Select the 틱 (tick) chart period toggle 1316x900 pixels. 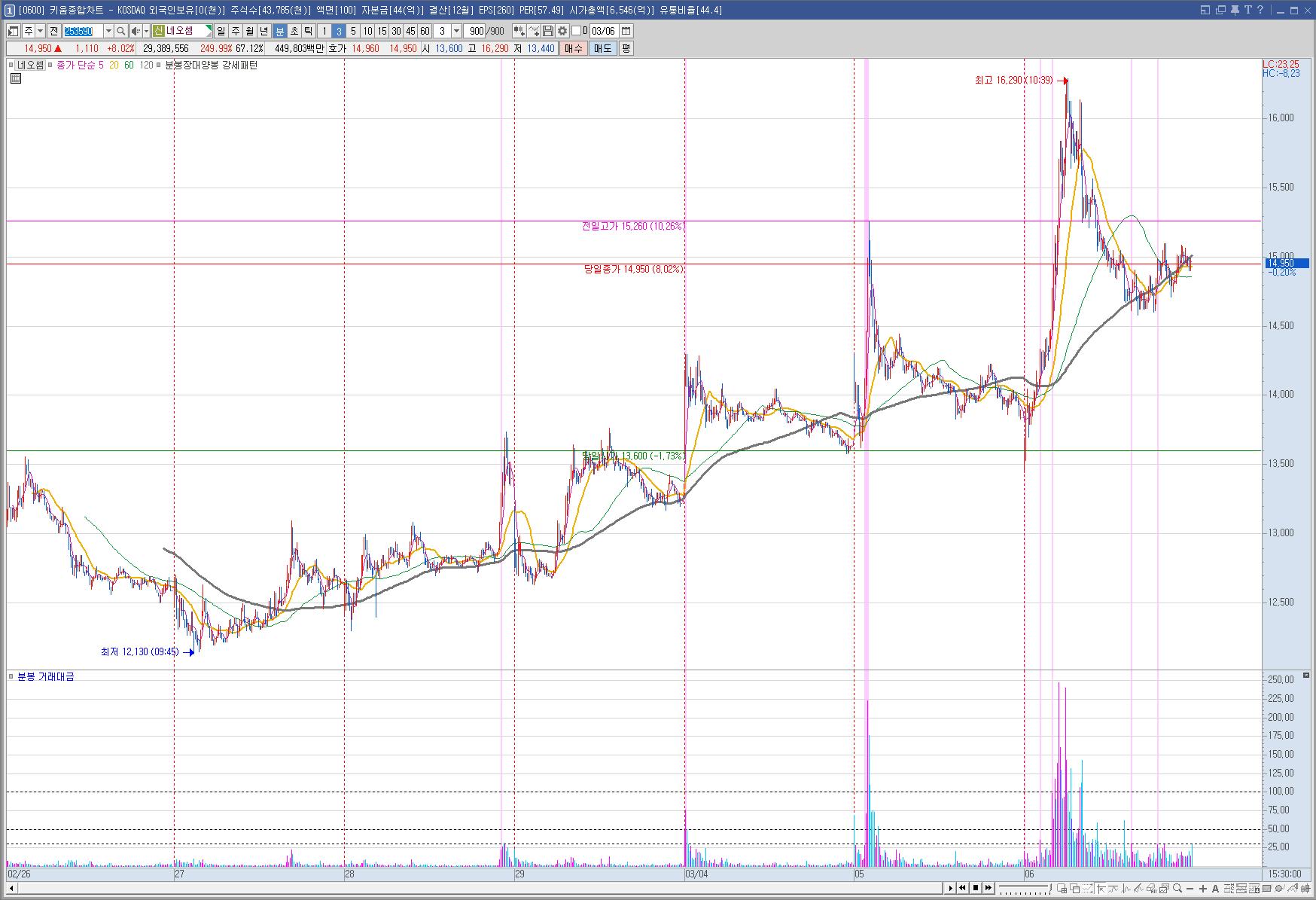(308, 31)
